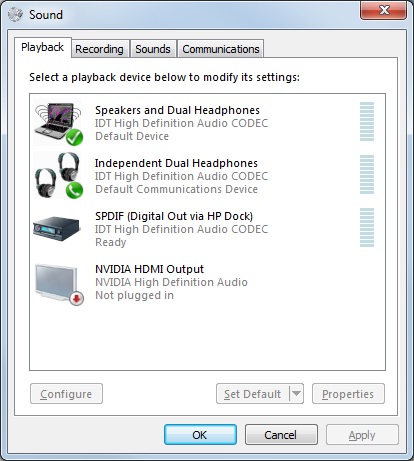This screenshot has width=414, height=461.
Task: Select the Playback tab
Action: tap(43, 47)
